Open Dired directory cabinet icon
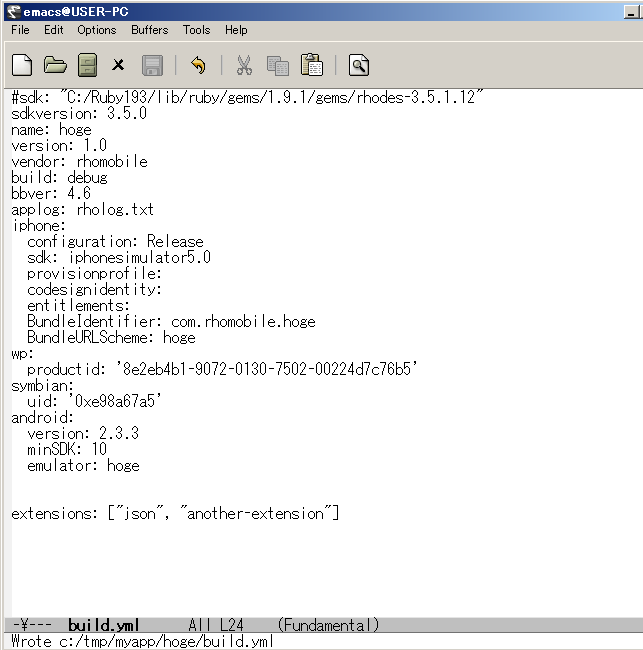 click(x=87, y=65)
